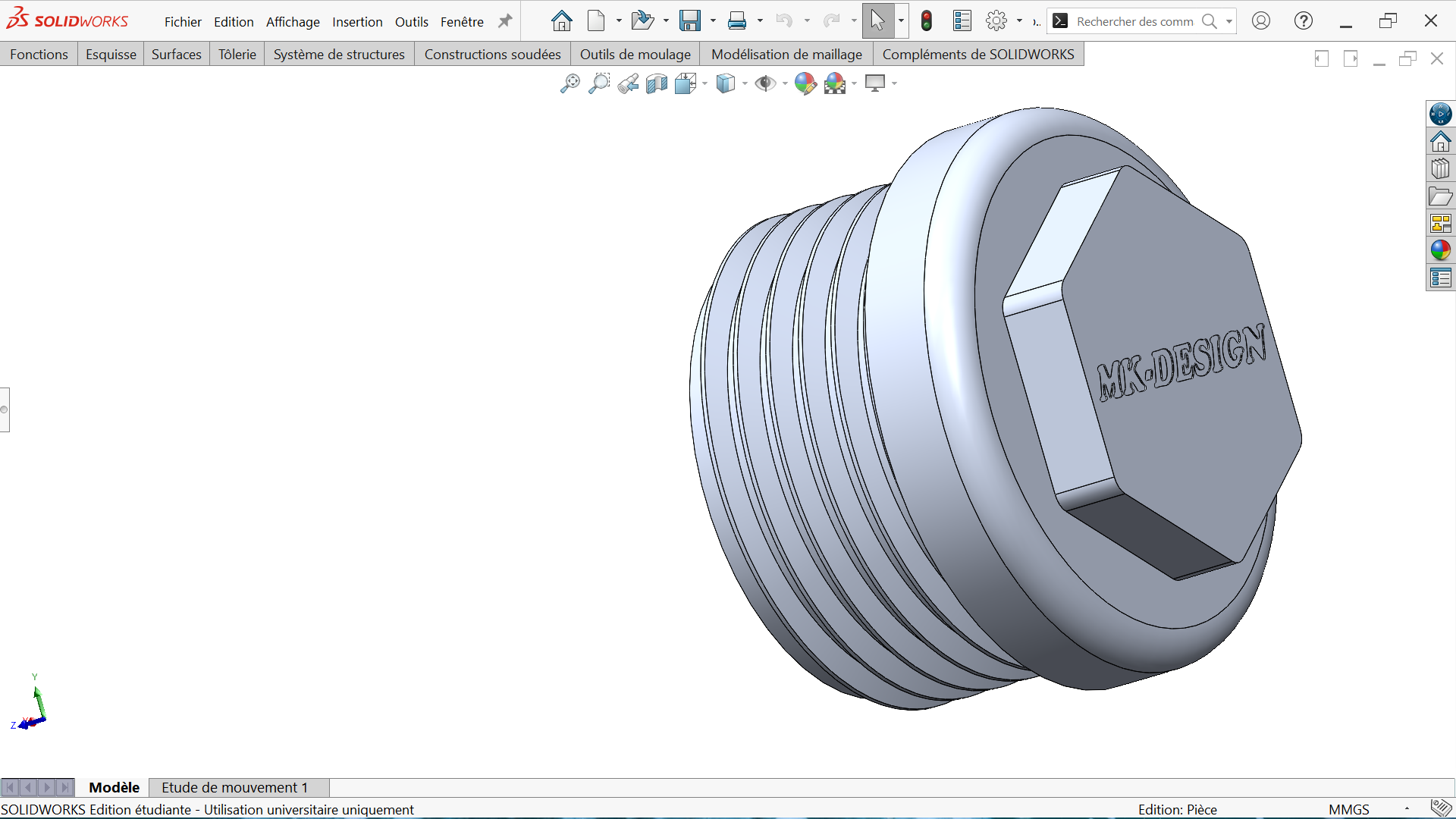Screen dimensions: 1456x819
Task: Open Display Style cube icon
Action: (x=726, y=83)
